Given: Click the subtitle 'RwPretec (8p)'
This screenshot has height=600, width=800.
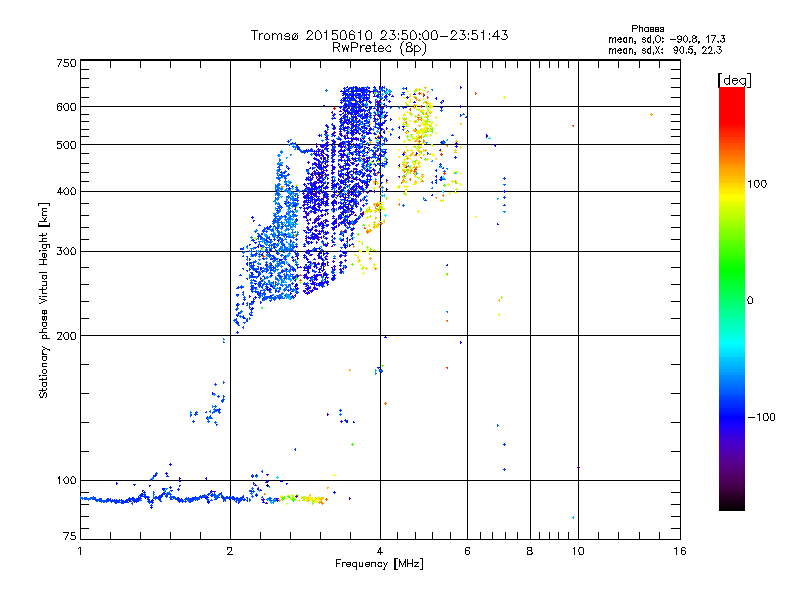Looking at the screenshot, I should [379, 48].
